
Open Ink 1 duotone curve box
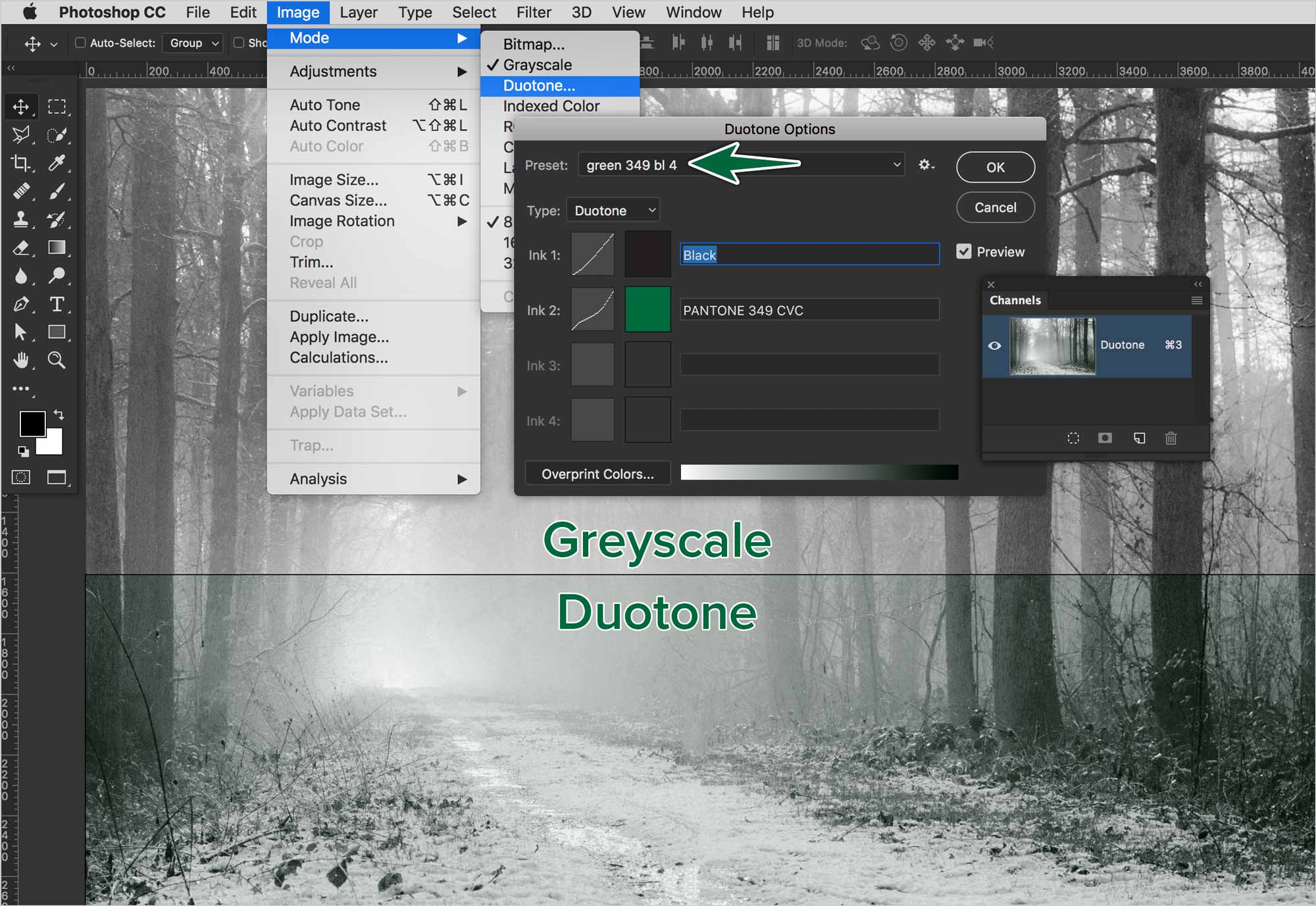click(x=592, y=254)
